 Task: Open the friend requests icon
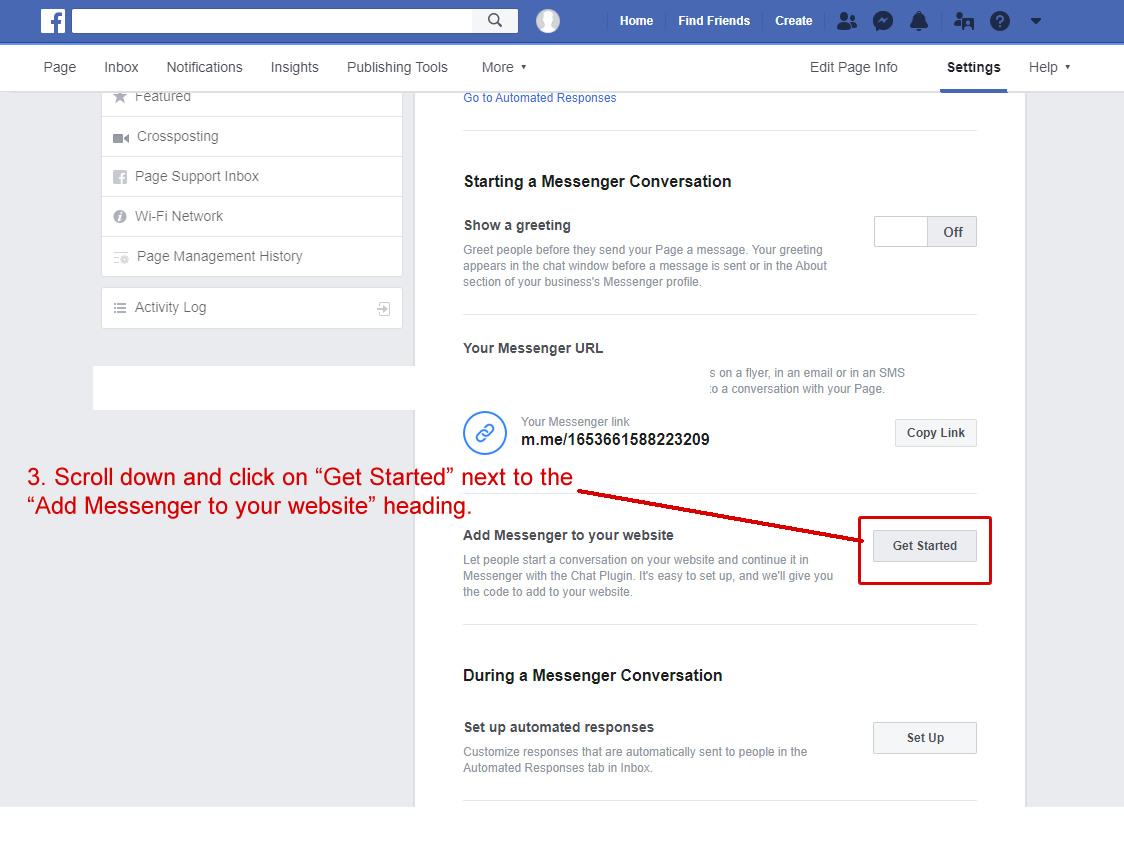pos(847,21)
